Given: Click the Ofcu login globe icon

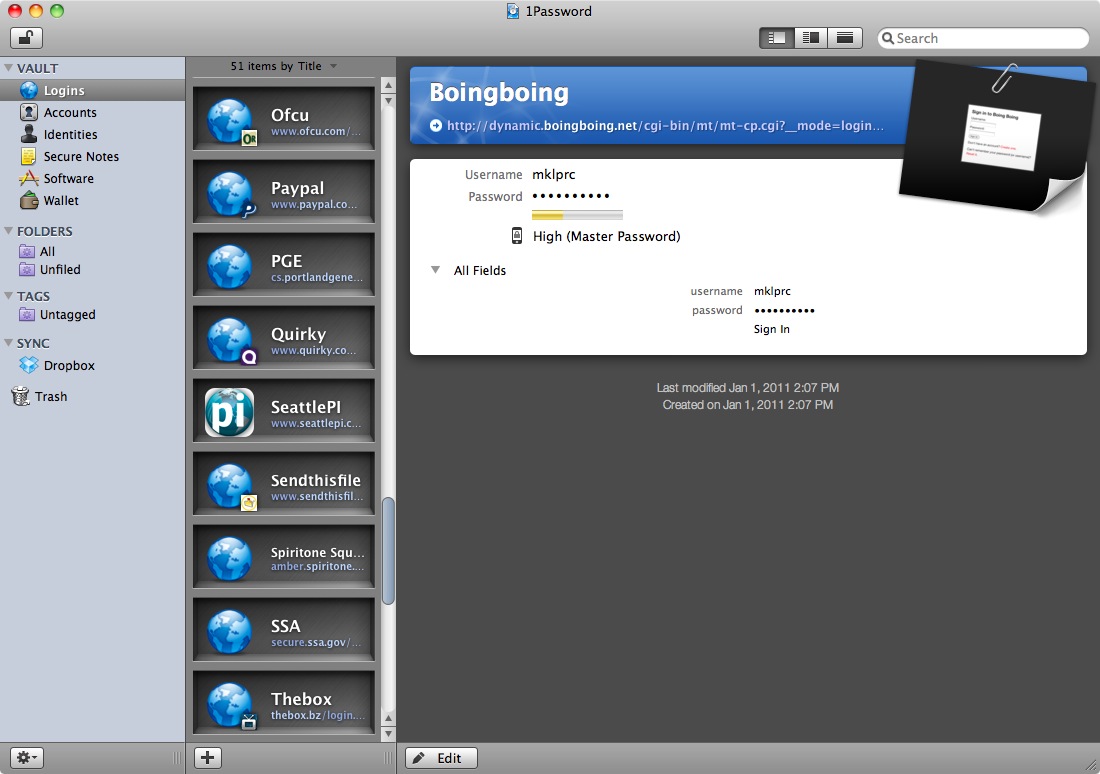Looking at the screenshot, I should click(230, 121).
